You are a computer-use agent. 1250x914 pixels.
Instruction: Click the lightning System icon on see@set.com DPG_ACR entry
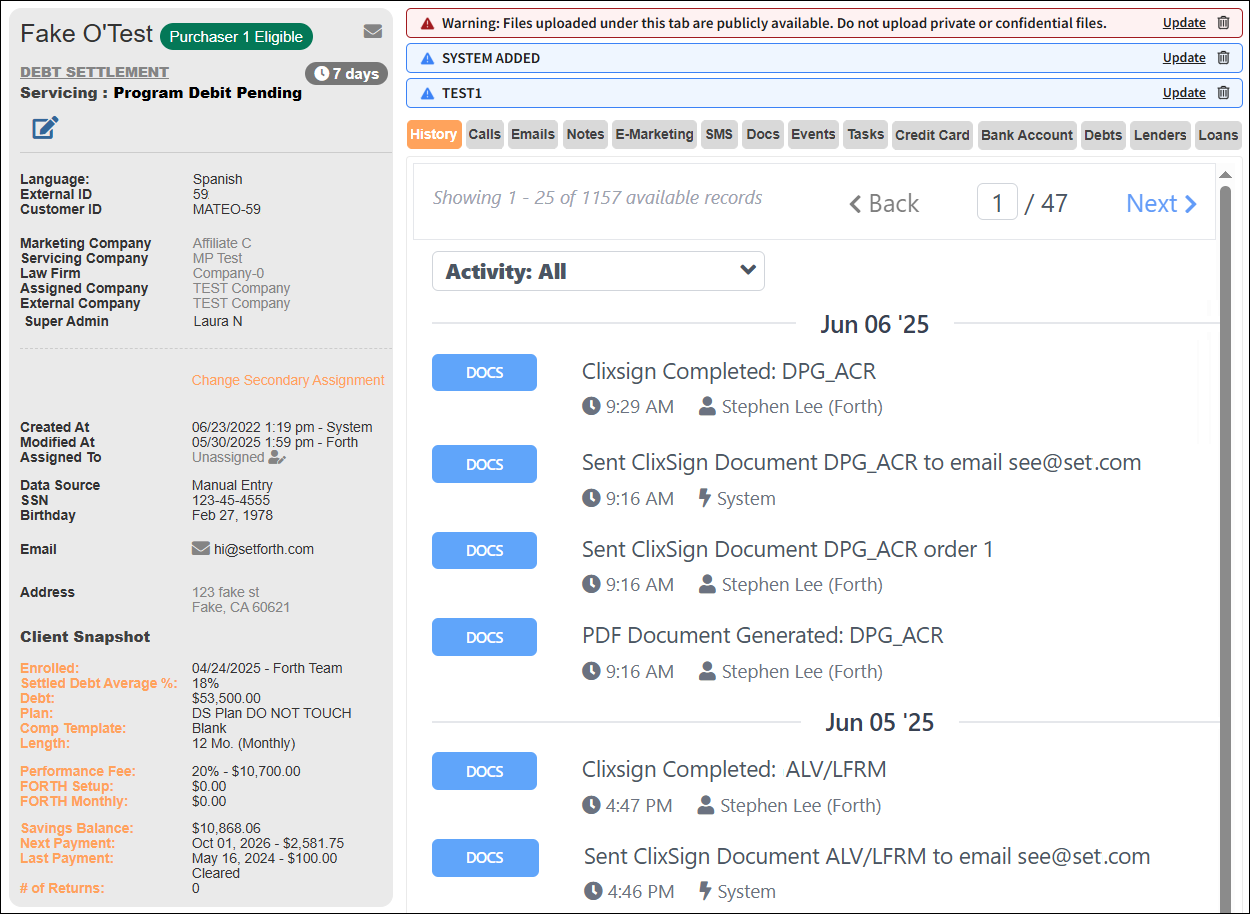point(704,498)
